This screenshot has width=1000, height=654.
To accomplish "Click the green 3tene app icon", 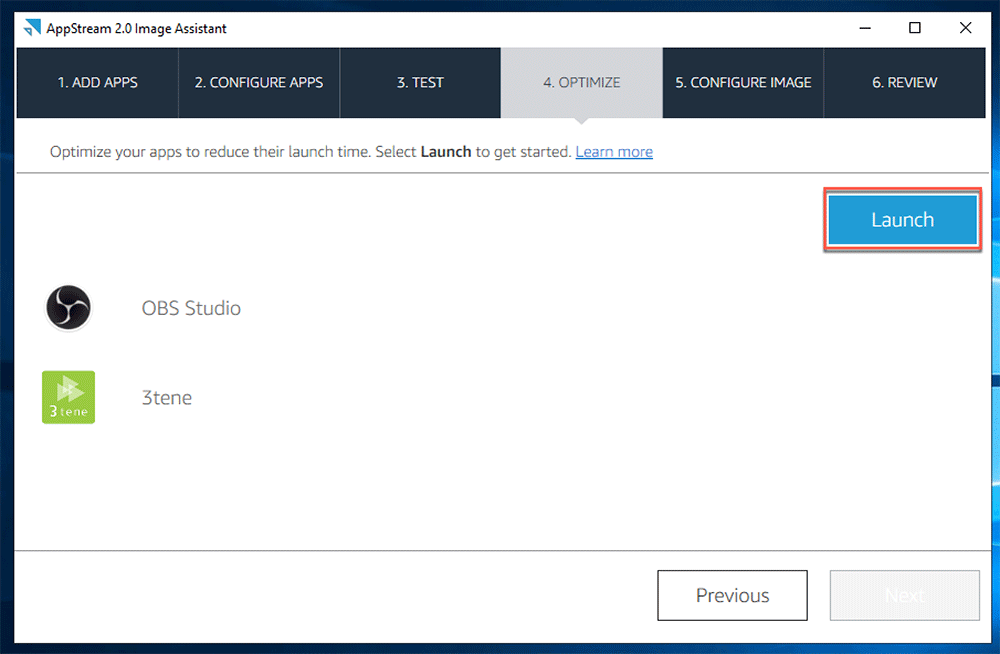I will tap(68, 397).
